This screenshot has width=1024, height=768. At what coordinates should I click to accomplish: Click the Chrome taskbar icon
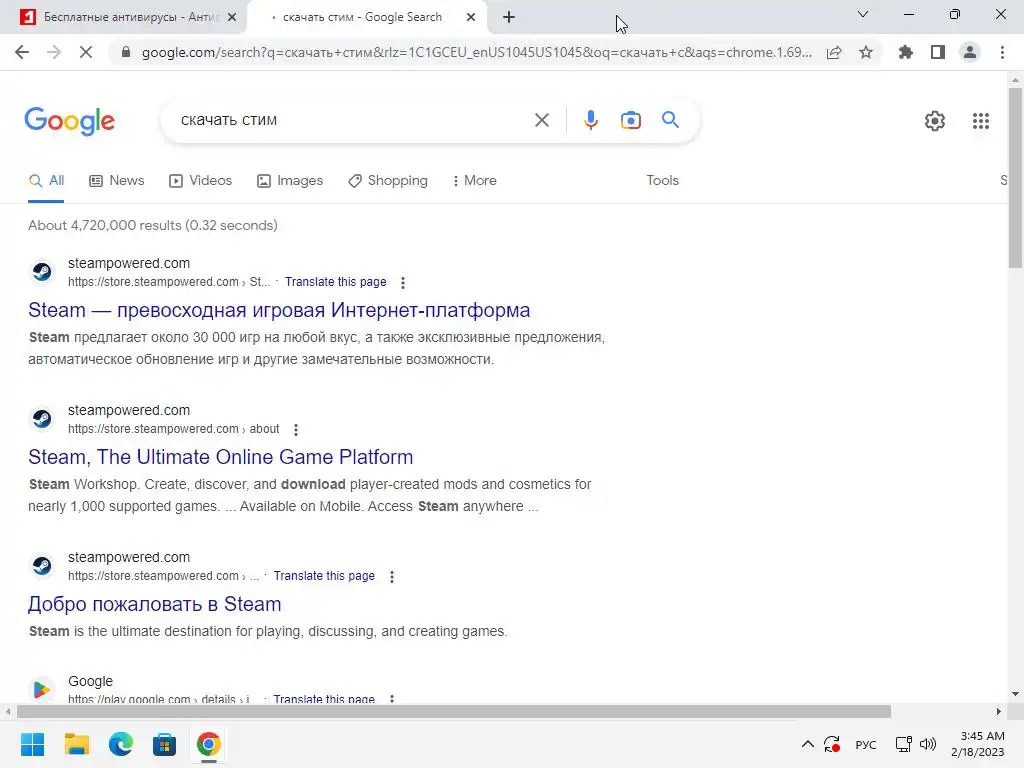208,744
